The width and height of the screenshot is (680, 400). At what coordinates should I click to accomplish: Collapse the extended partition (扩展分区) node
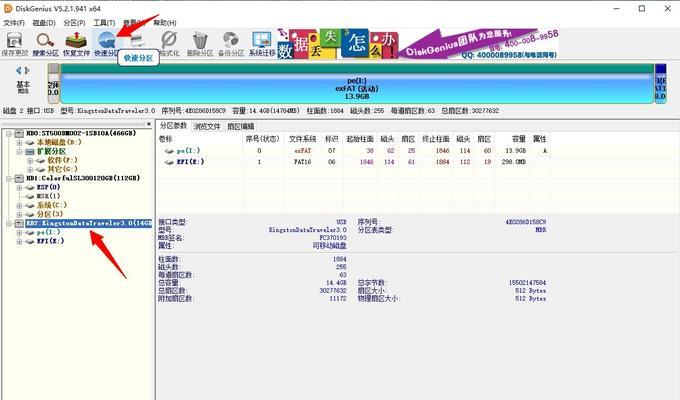pyautogui.click(x=19, y=151)
